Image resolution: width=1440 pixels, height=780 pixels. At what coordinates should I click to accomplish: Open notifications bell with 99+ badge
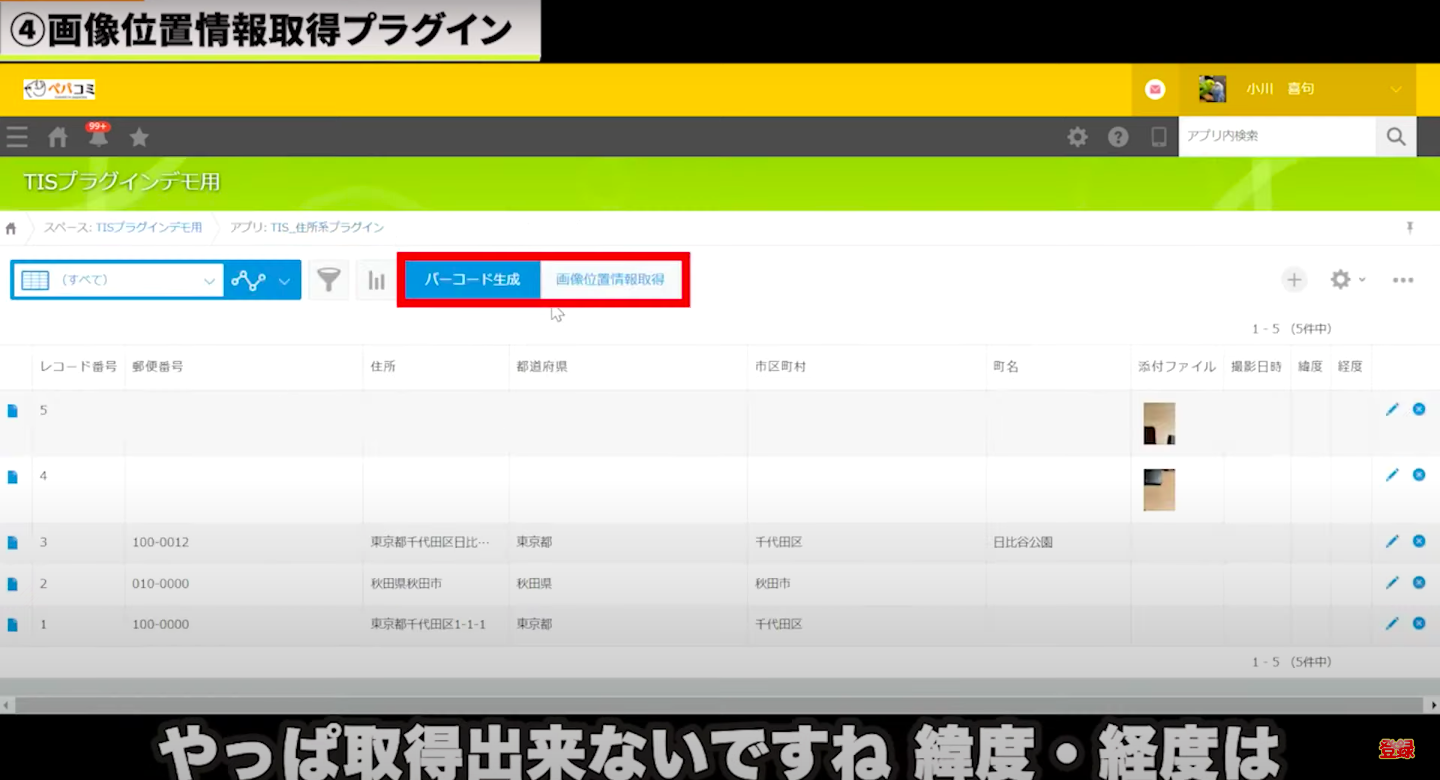click(x=98, y=136)
